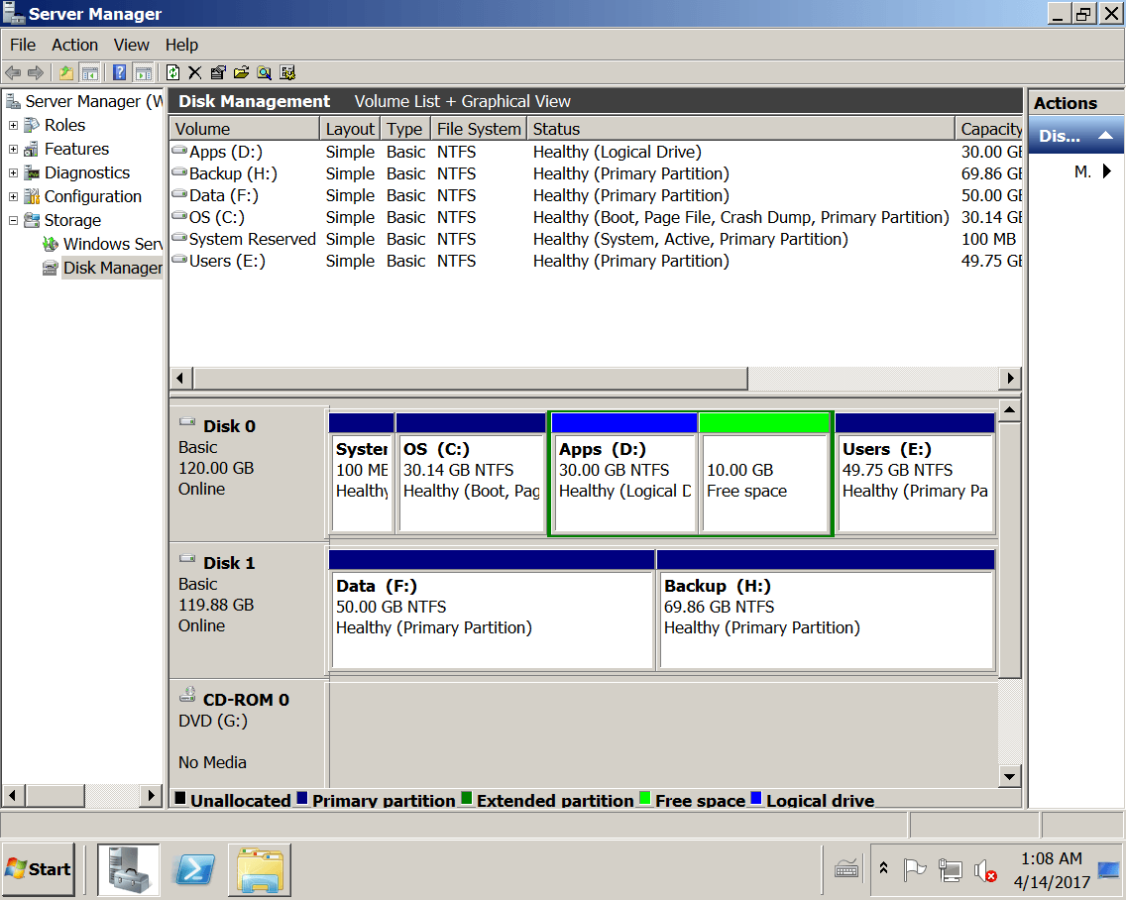Expand the Roles tree node

tap(13, 125)
